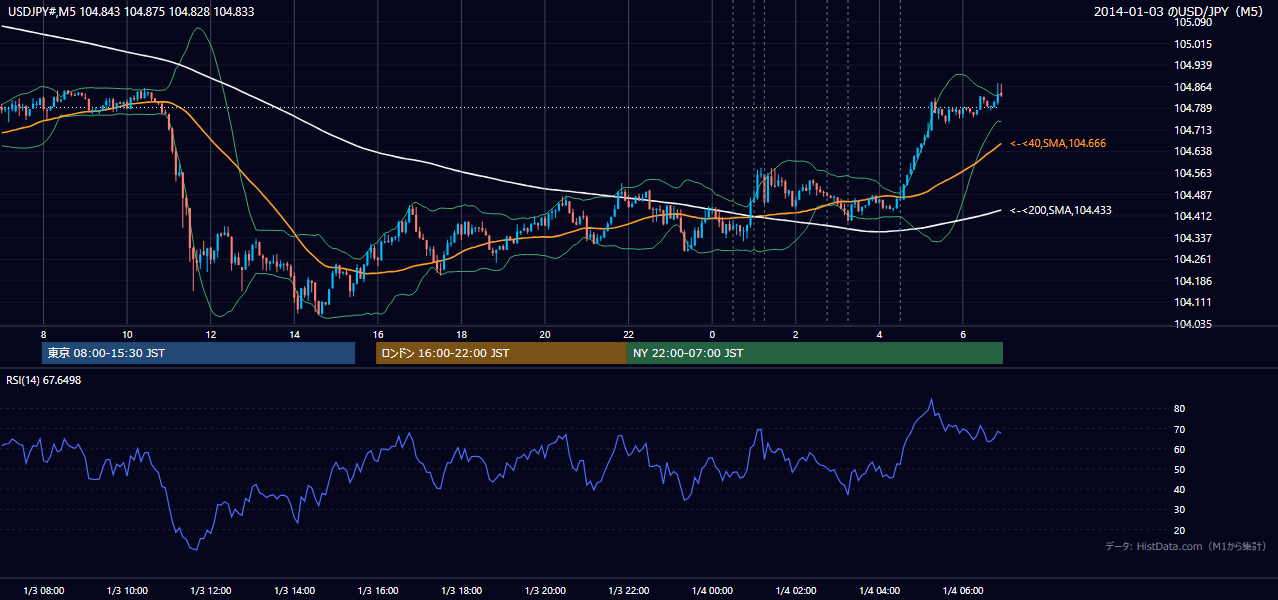
Task: Click hour tick 18 under the price chart
Action: (461, 333)
